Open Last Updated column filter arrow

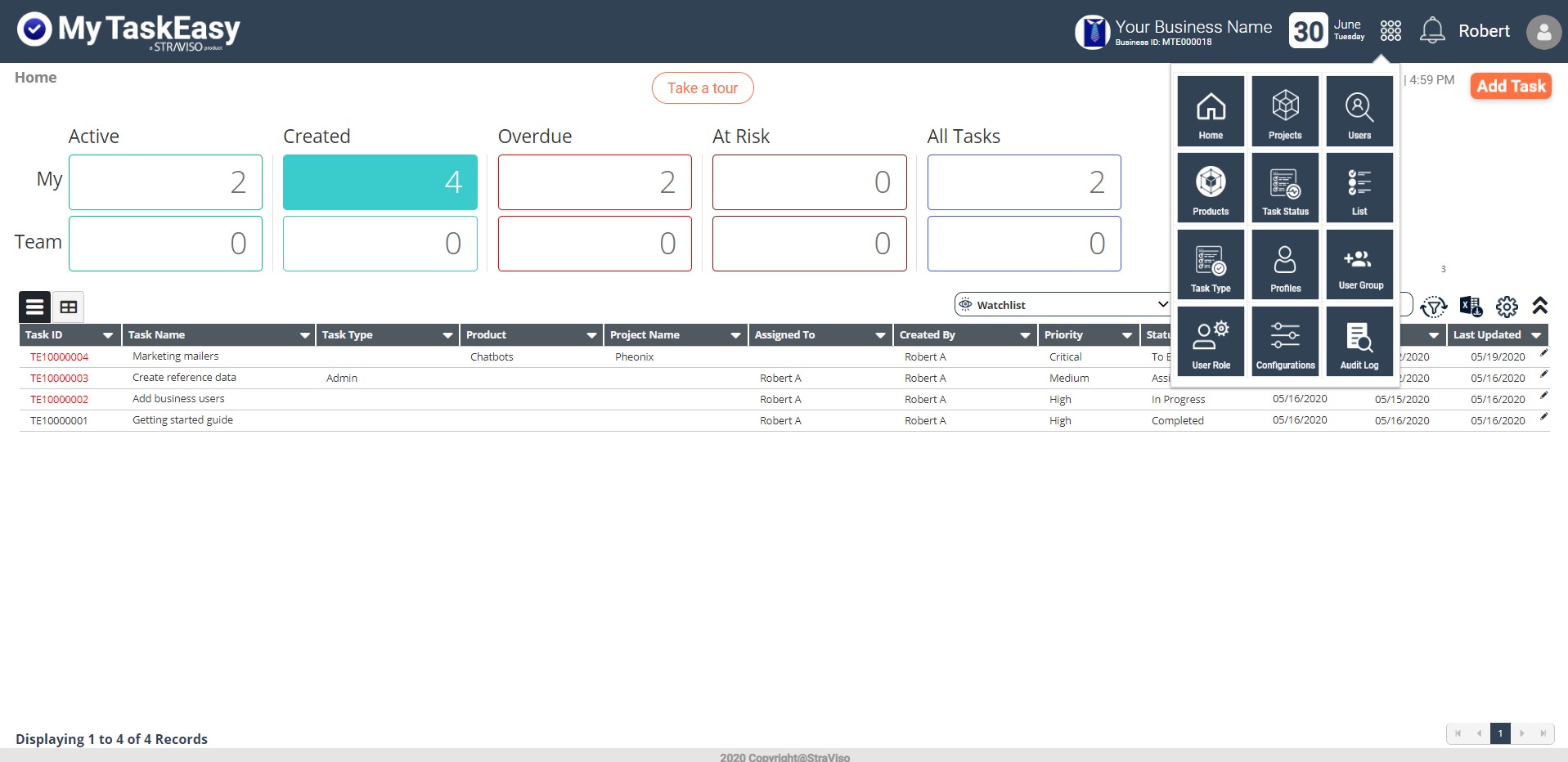point(1536,335)
